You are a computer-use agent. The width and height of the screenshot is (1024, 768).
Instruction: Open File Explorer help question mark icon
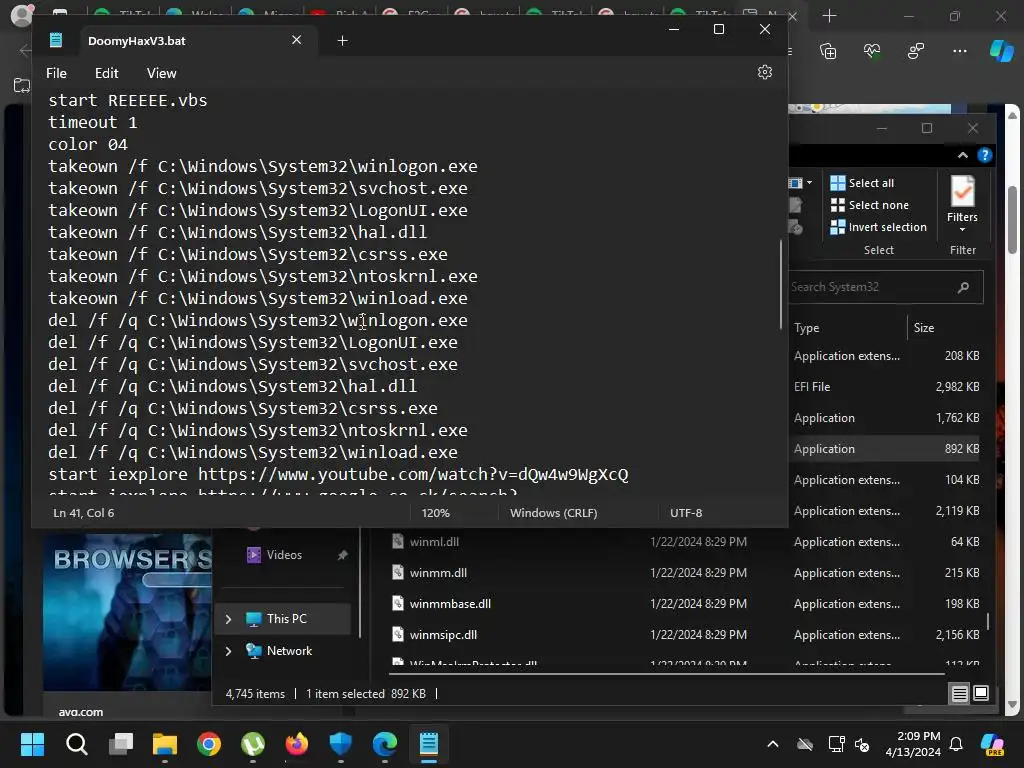pos(984,155)
